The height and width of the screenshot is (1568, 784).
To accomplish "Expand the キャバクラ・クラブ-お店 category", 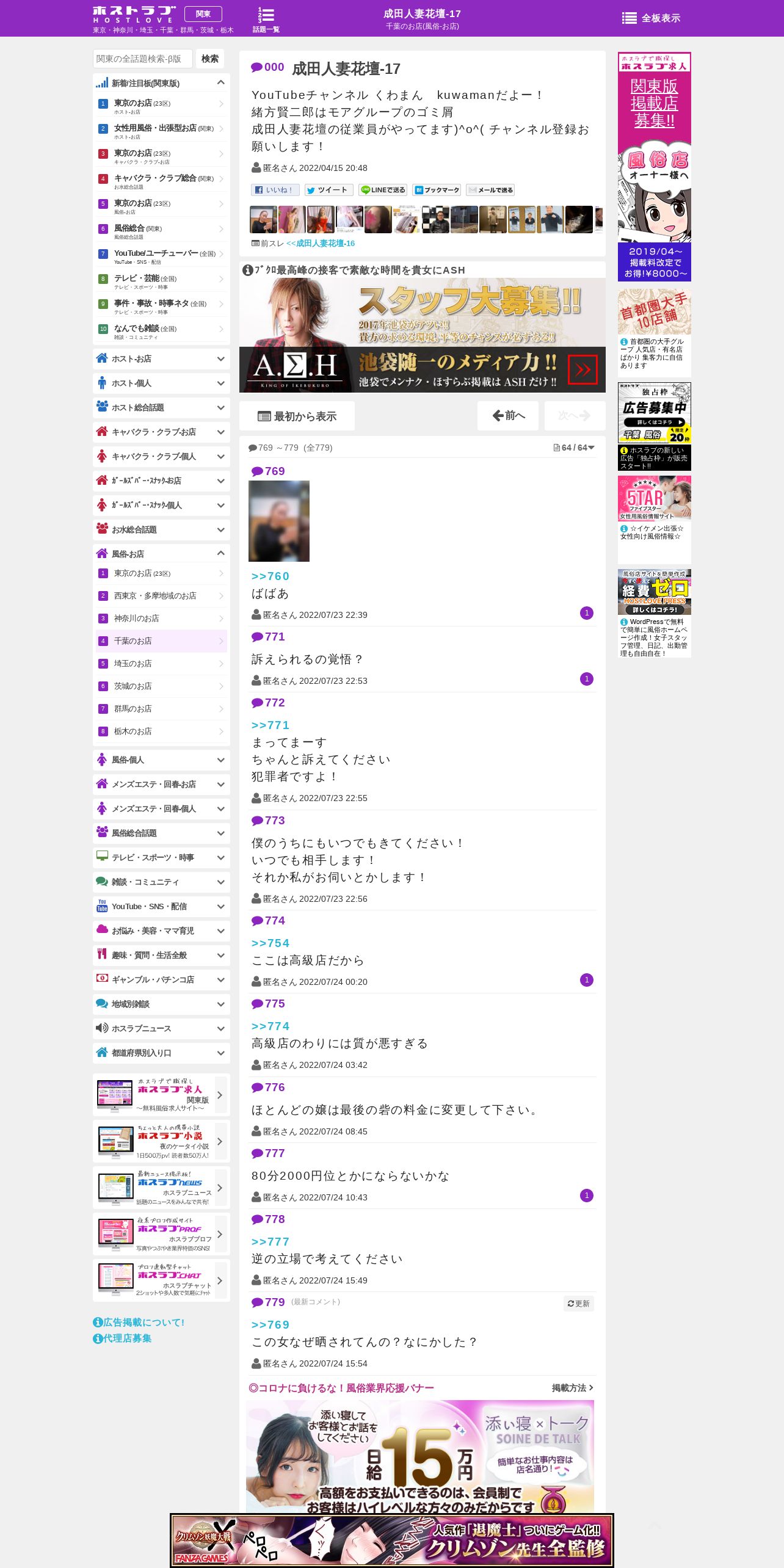I will coord(161,432).
